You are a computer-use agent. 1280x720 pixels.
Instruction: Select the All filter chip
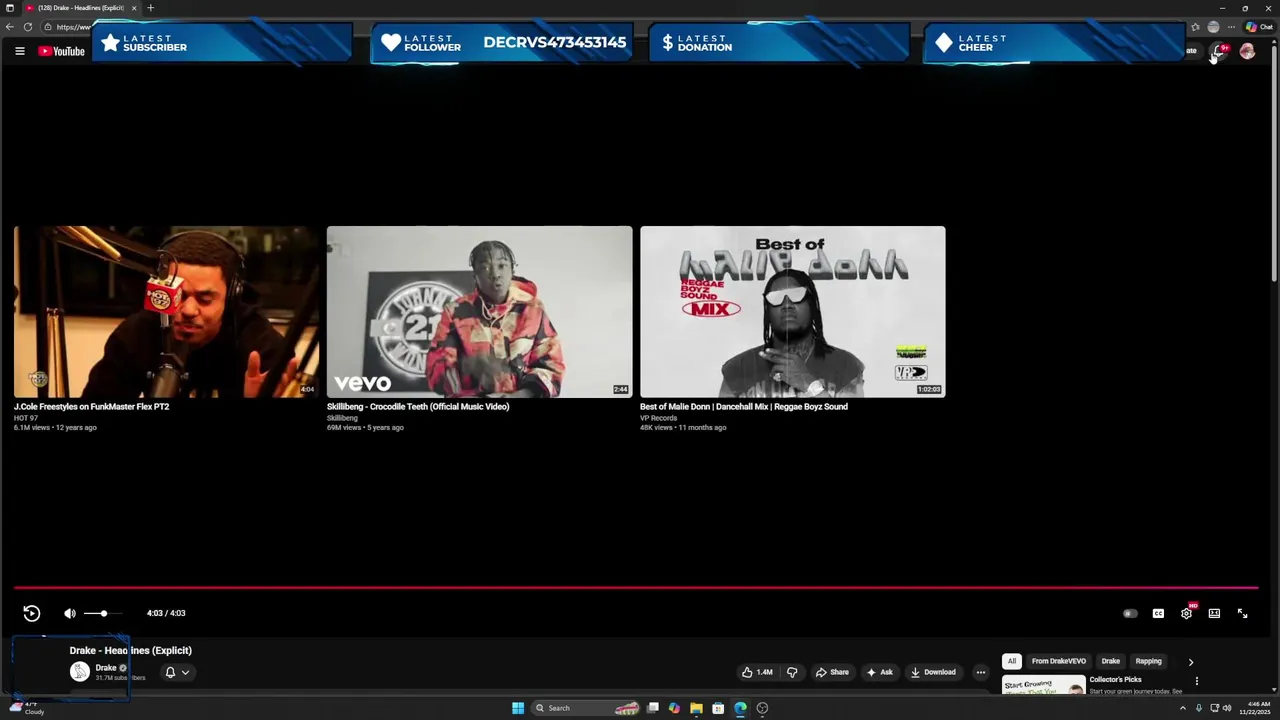(x=1012, y=661)
